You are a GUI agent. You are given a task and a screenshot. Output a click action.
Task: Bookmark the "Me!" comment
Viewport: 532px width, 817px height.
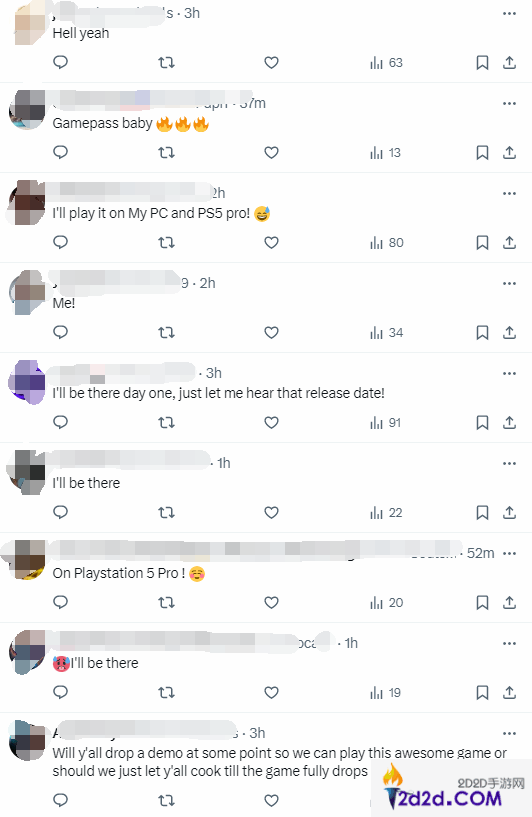pyautogui.click(x=482, y=333)
